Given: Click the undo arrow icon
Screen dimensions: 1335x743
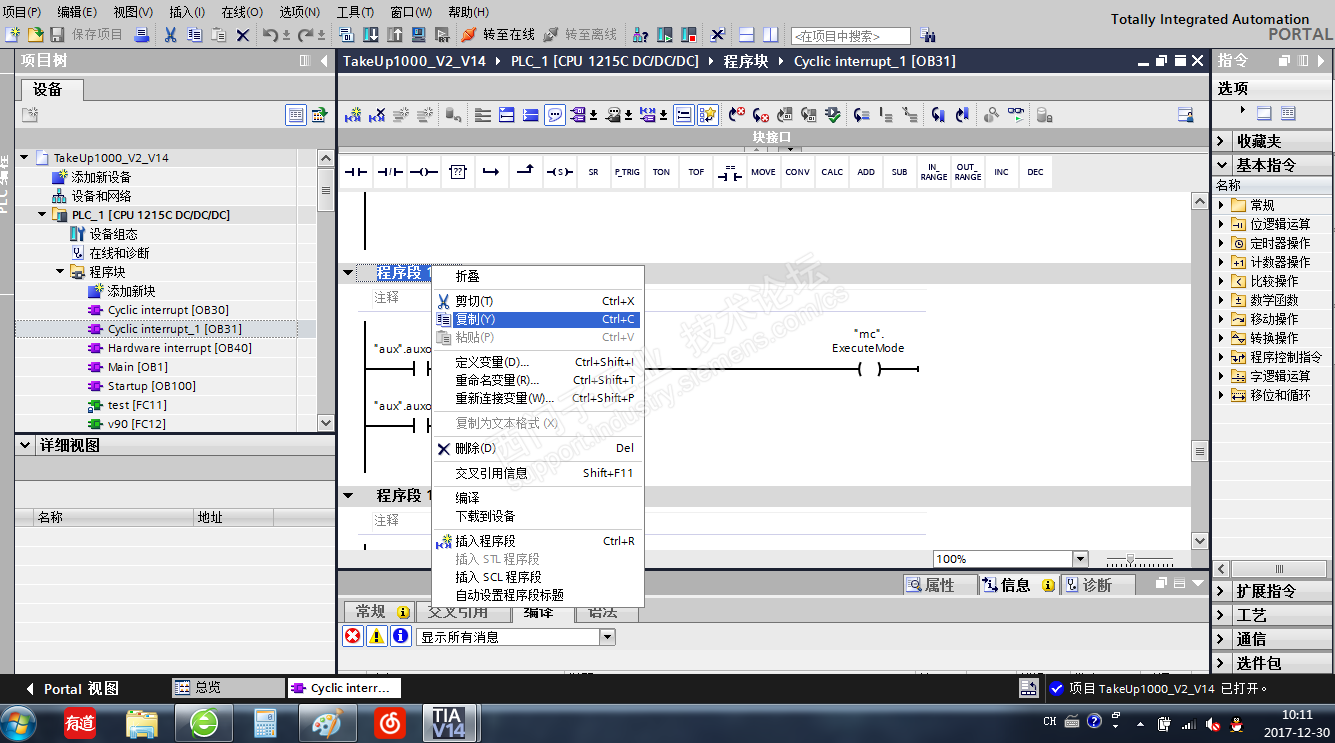Looking at the screenshot, I should point(270,35).
